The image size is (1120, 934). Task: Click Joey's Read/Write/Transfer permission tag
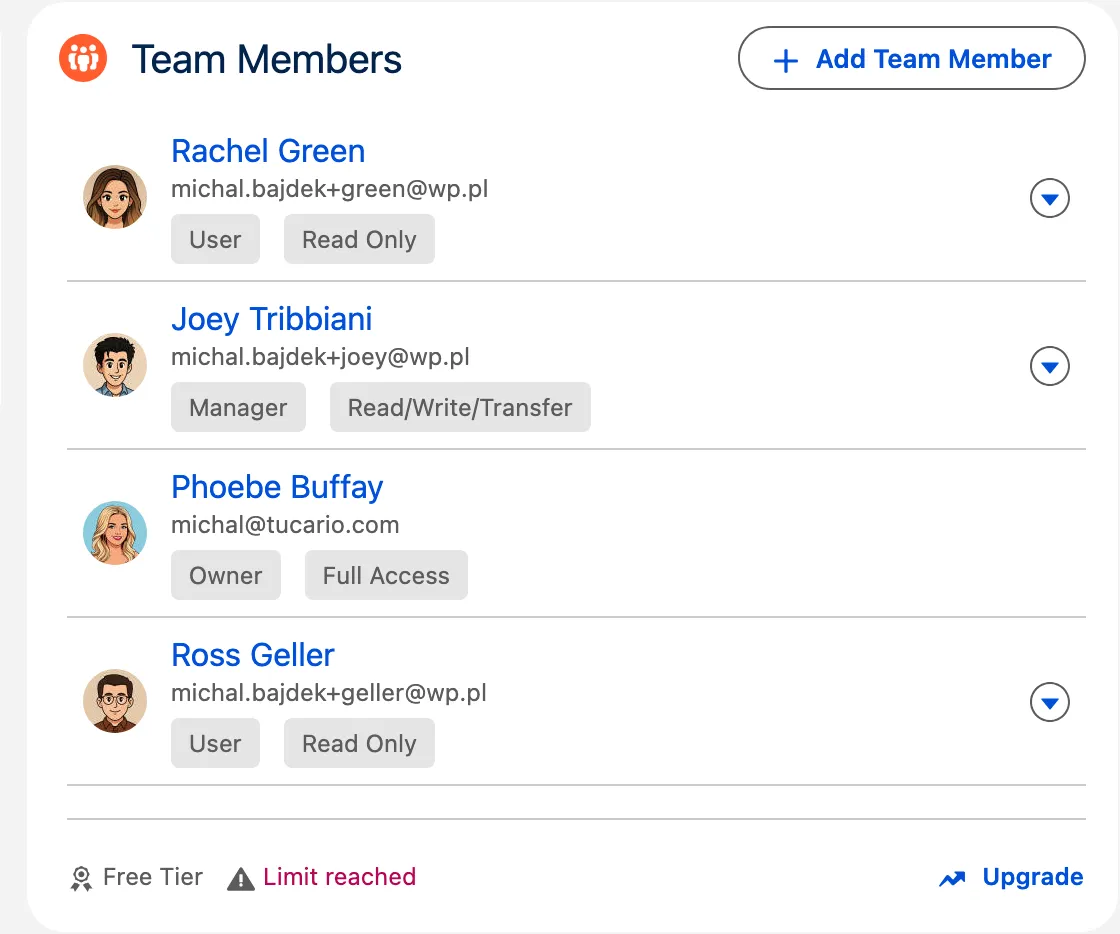(460, 408)
